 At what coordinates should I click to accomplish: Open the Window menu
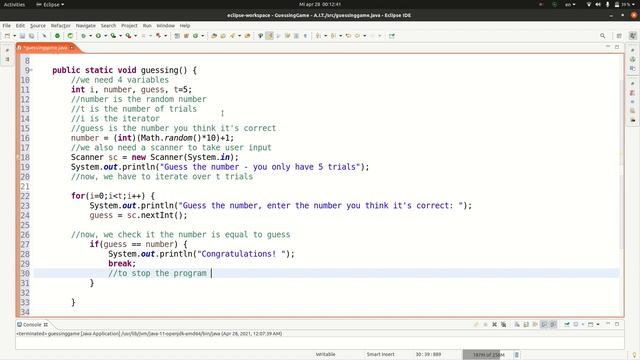pyautogui.click(x=165, y=26)
